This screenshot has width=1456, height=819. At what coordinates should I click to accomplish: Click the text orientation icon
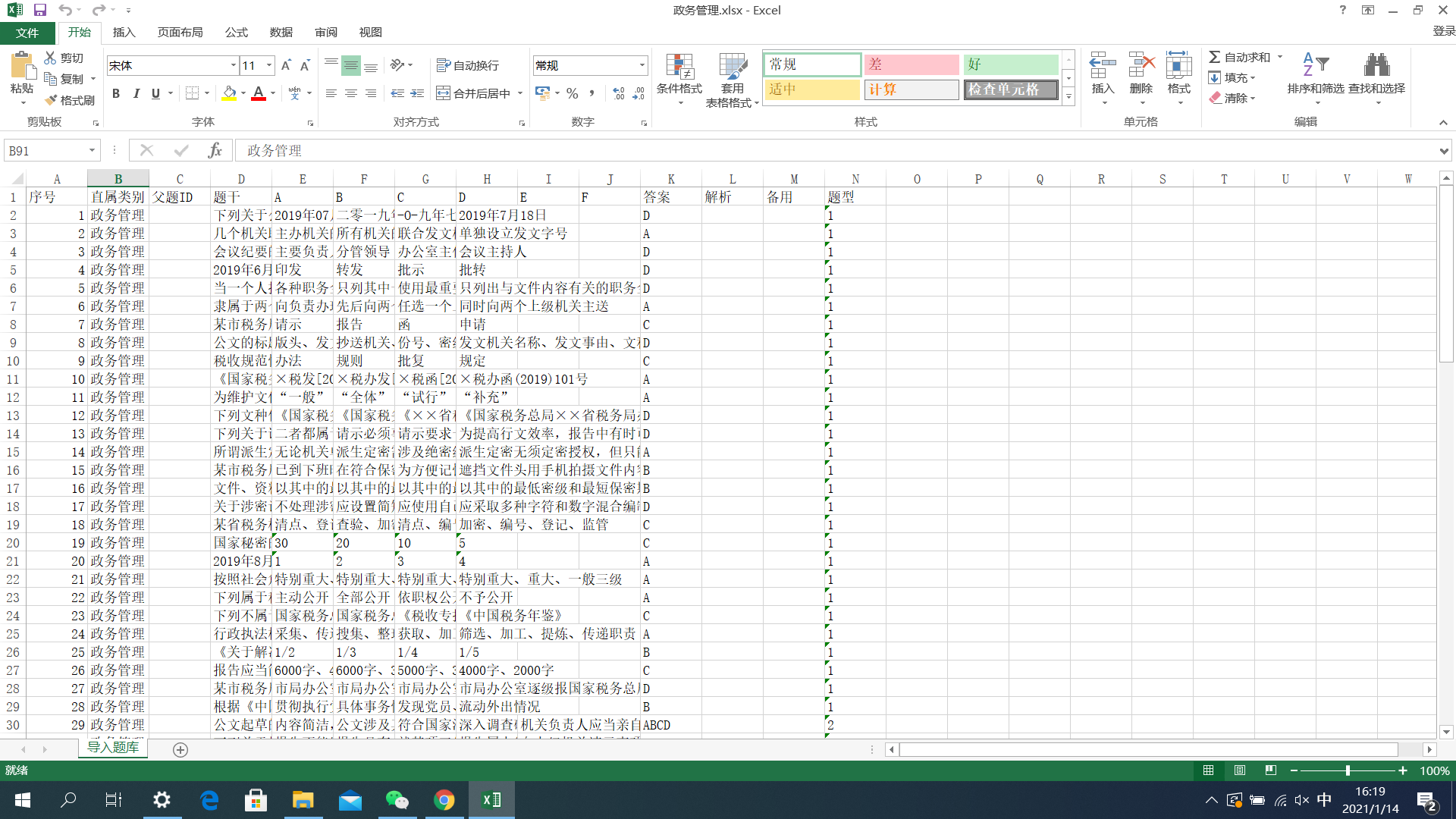[x=397, y=65]
